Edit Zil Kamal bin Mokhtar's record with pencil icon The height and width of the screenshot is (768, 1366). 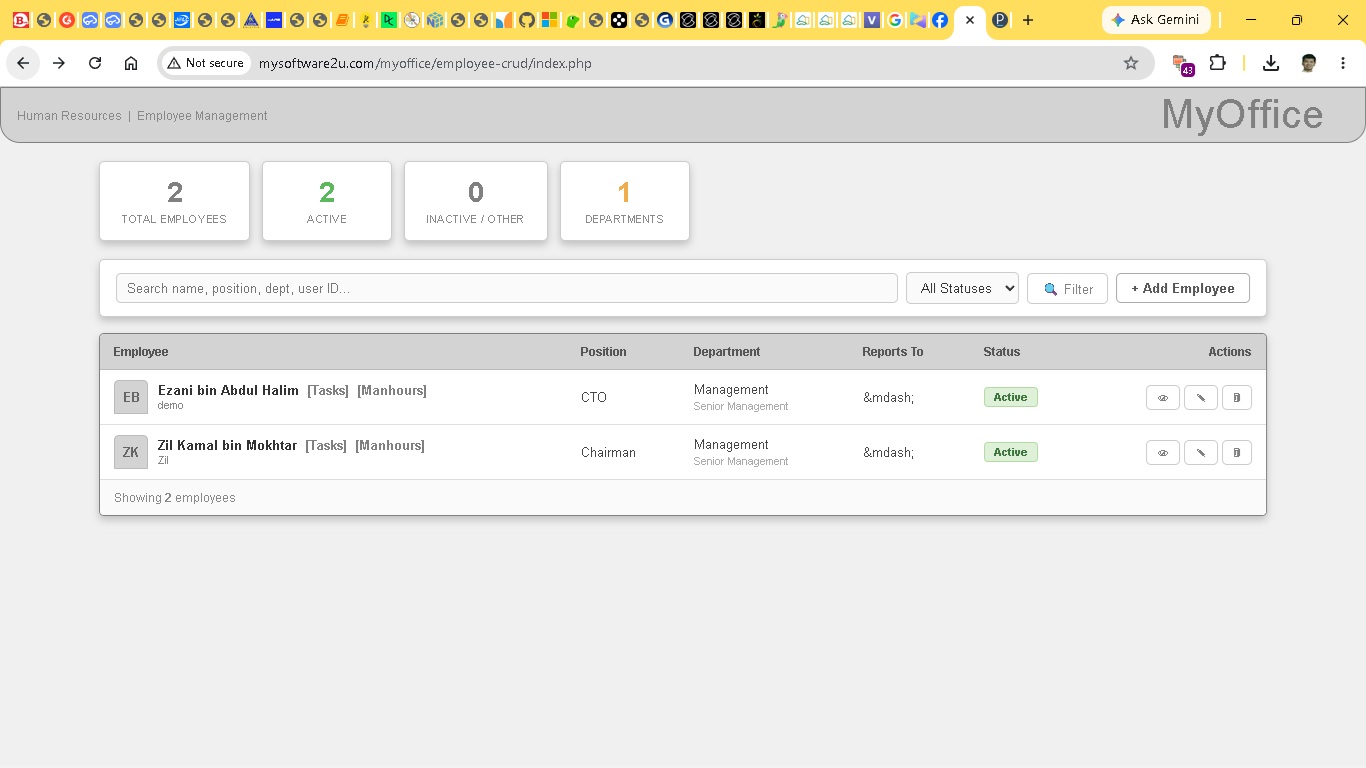click(1200, 452)
